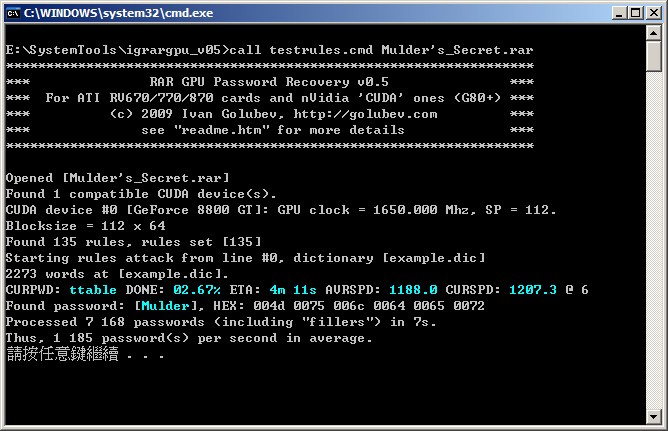
Task: Click the ETA 4m 11s value
Action: coord(293,290)
